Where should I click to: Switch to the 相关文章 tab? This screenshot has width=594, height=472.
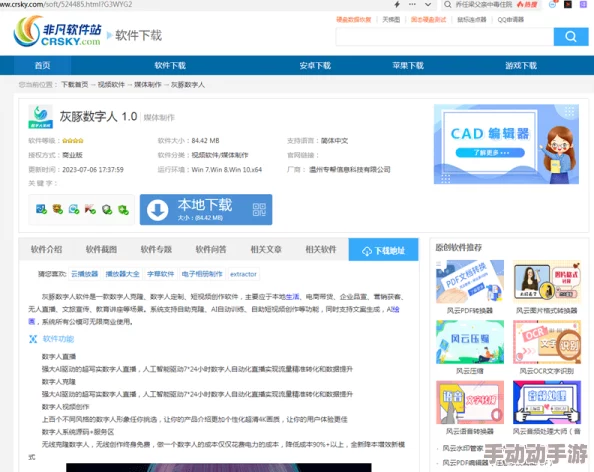[x=266, y=249]
